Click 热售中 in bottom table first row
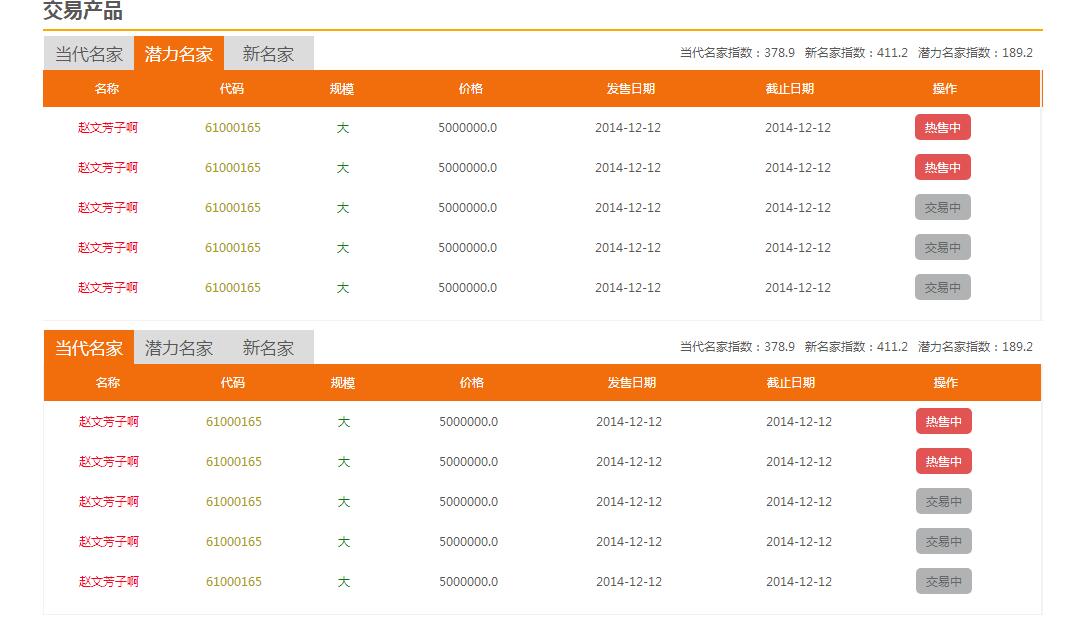Viewport: 1085px width, 624px height. tap(942, 421)
